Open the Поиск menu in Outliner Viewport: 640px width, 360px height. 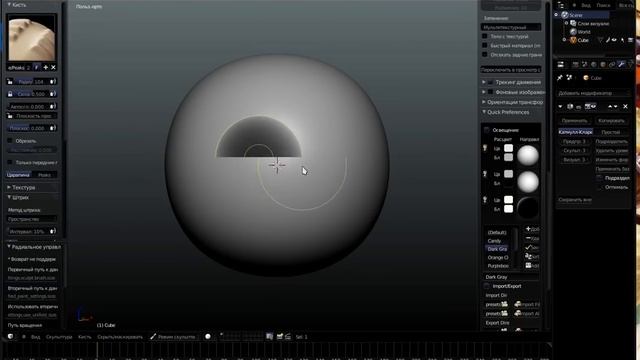[603, 5]
